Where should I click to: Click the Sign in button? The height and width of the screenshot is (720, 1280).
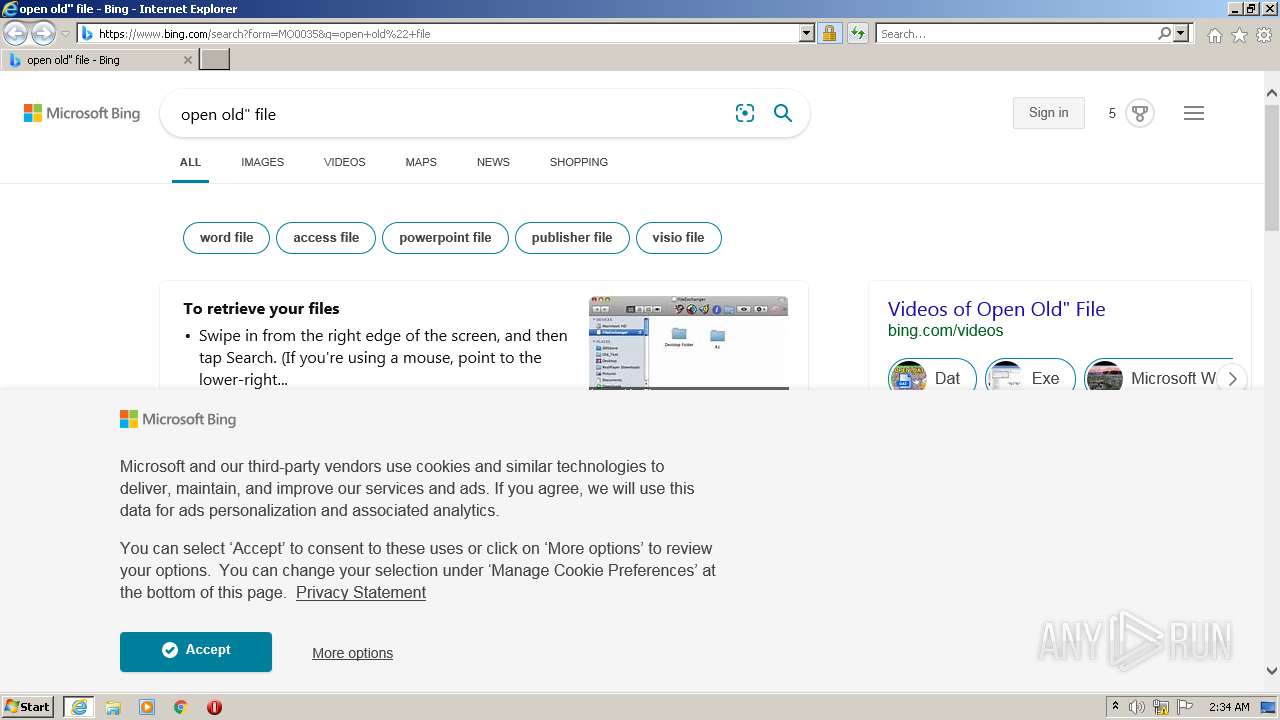1048,113
